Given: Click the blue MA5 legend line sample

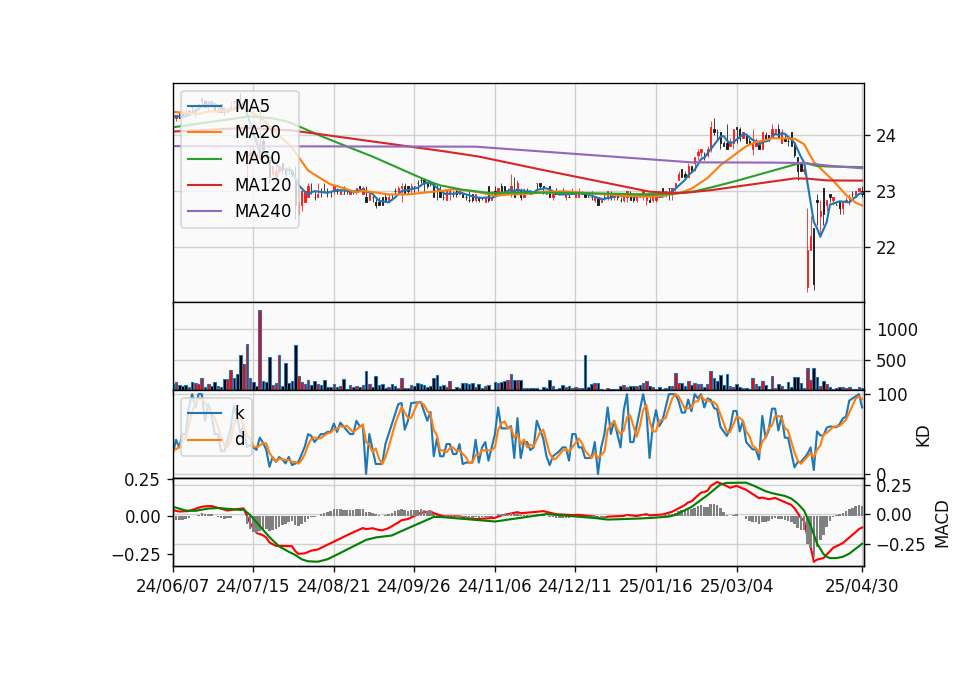Looking at the screenshot, I should coord(204,106).
